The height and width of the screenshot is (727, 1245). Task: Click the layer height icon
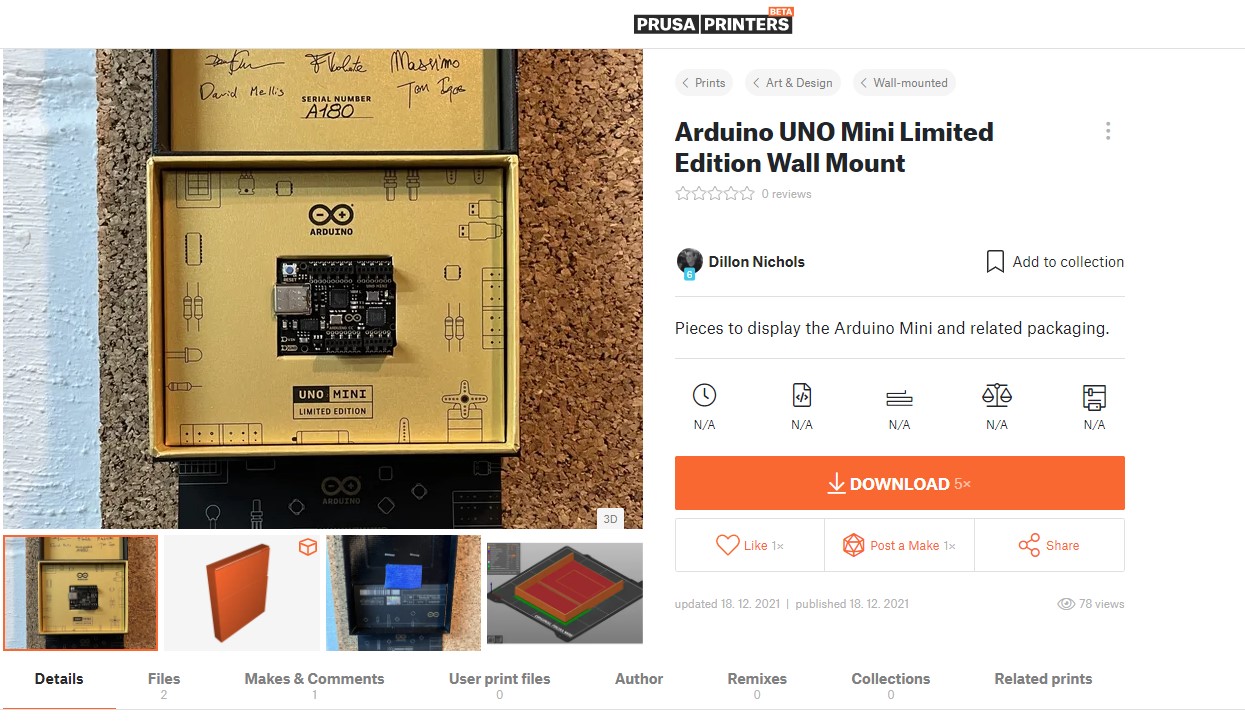[899, 398]
